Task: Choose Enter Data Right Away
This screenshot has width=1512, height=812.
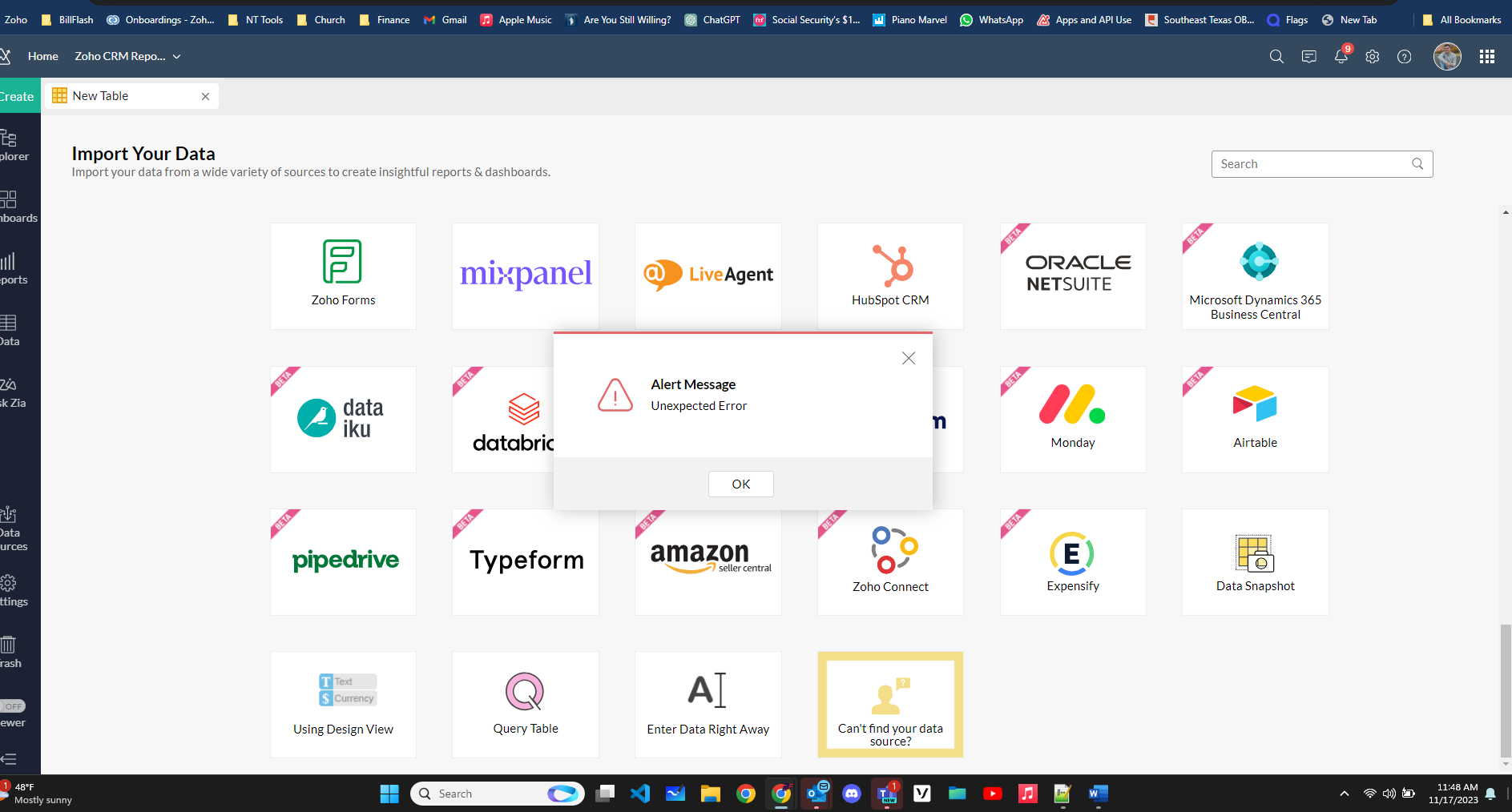Action: point(708,705)
